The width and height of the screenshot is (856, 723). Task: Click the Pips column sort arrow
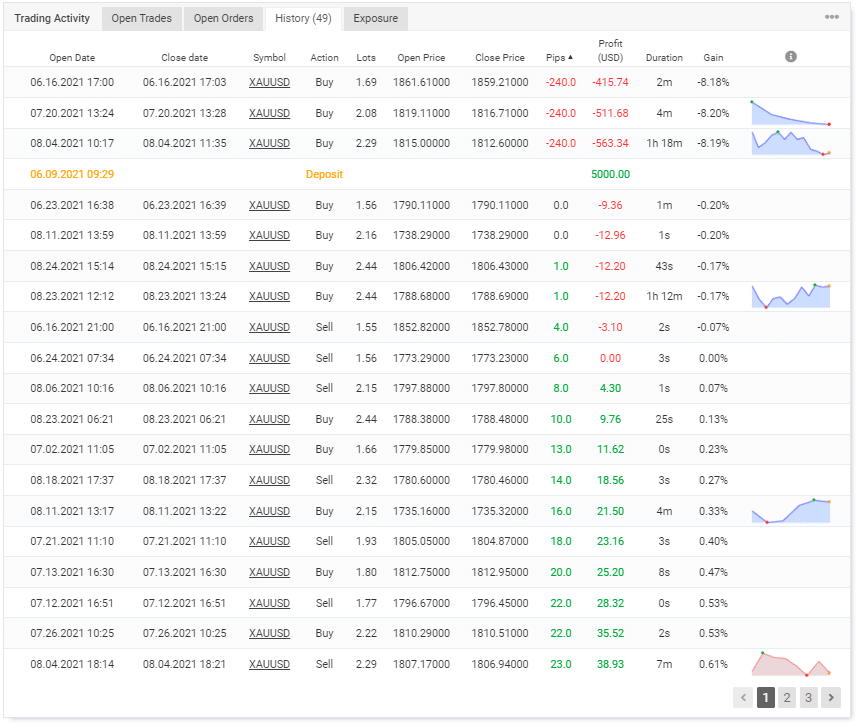pos(570,57)
